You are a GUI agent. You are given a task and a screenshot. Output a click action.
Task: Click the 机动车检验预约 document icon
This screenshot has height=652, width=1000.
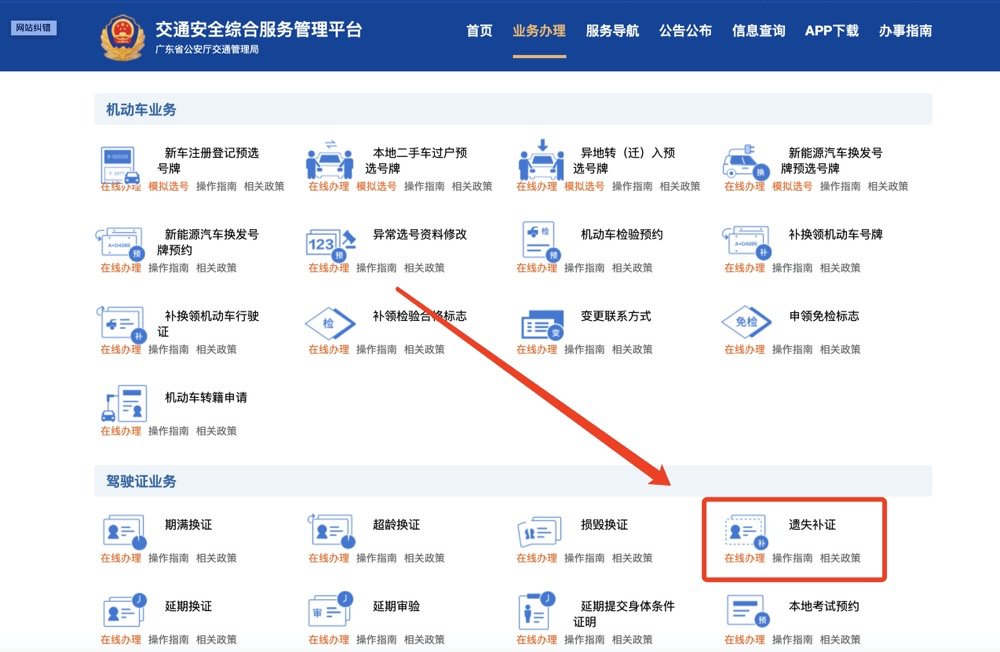[x=539, y=241]
